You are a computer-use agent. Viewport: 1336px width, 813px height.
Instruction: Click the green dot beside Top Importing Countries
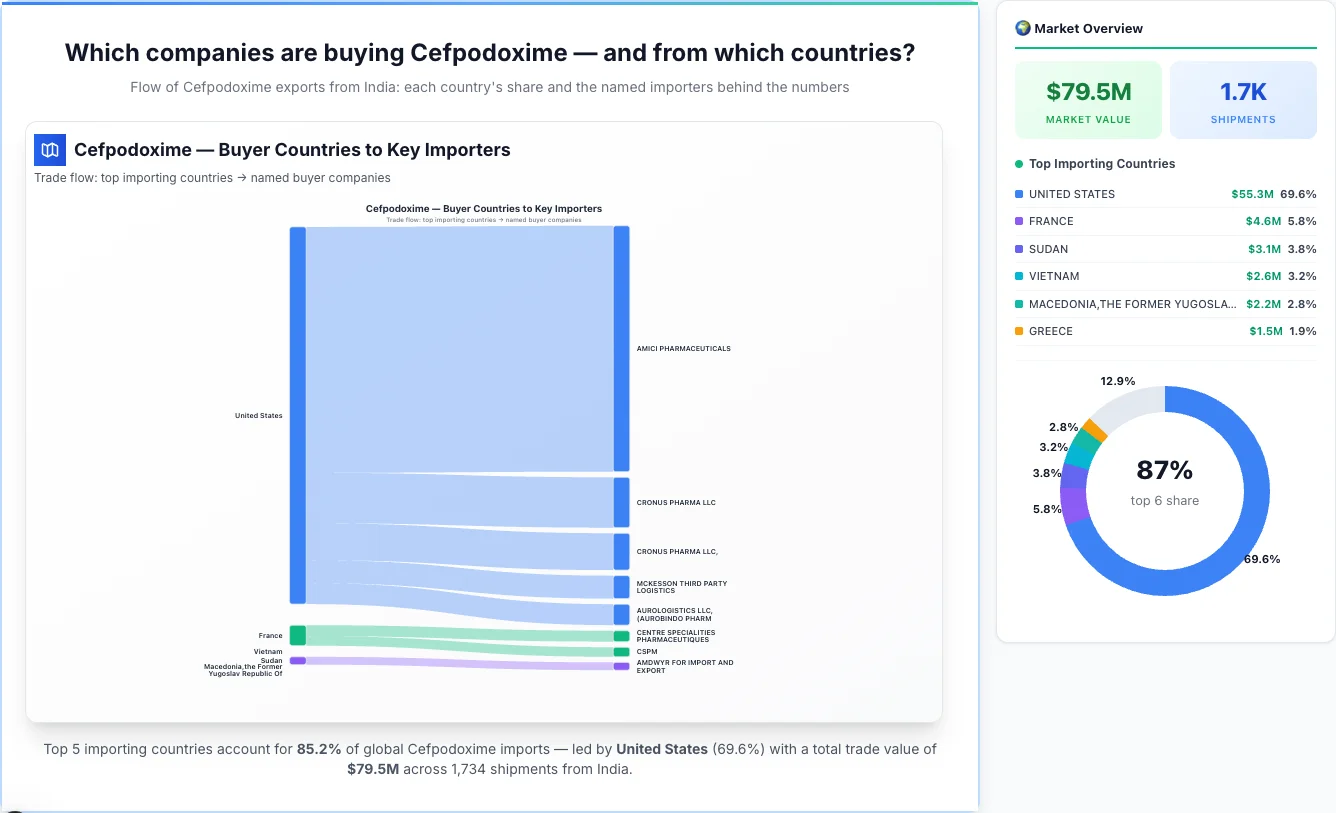(1017, 164)
